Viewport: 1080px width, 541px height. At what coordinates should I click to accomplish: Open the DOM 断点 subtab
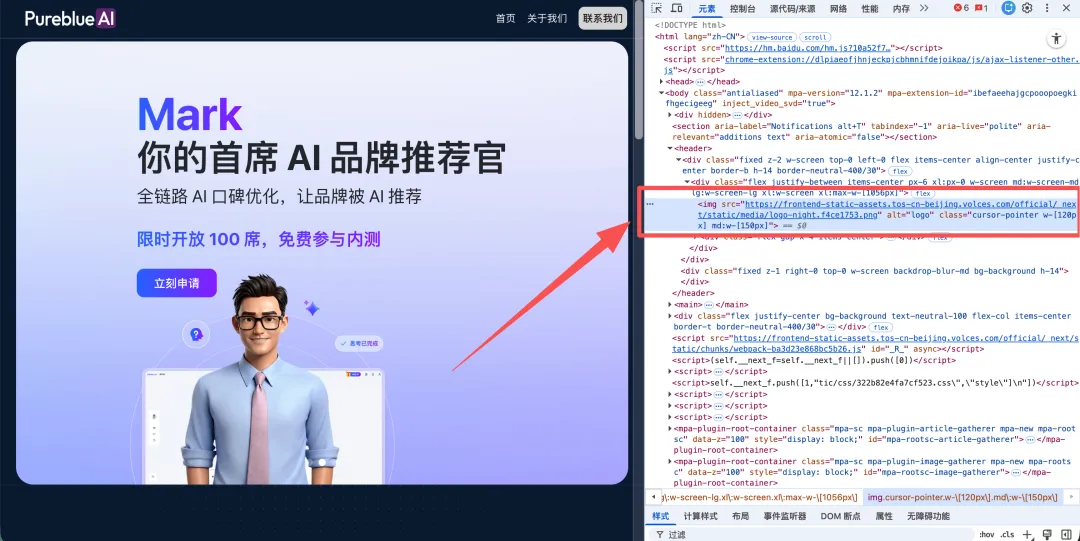point(841,516)
